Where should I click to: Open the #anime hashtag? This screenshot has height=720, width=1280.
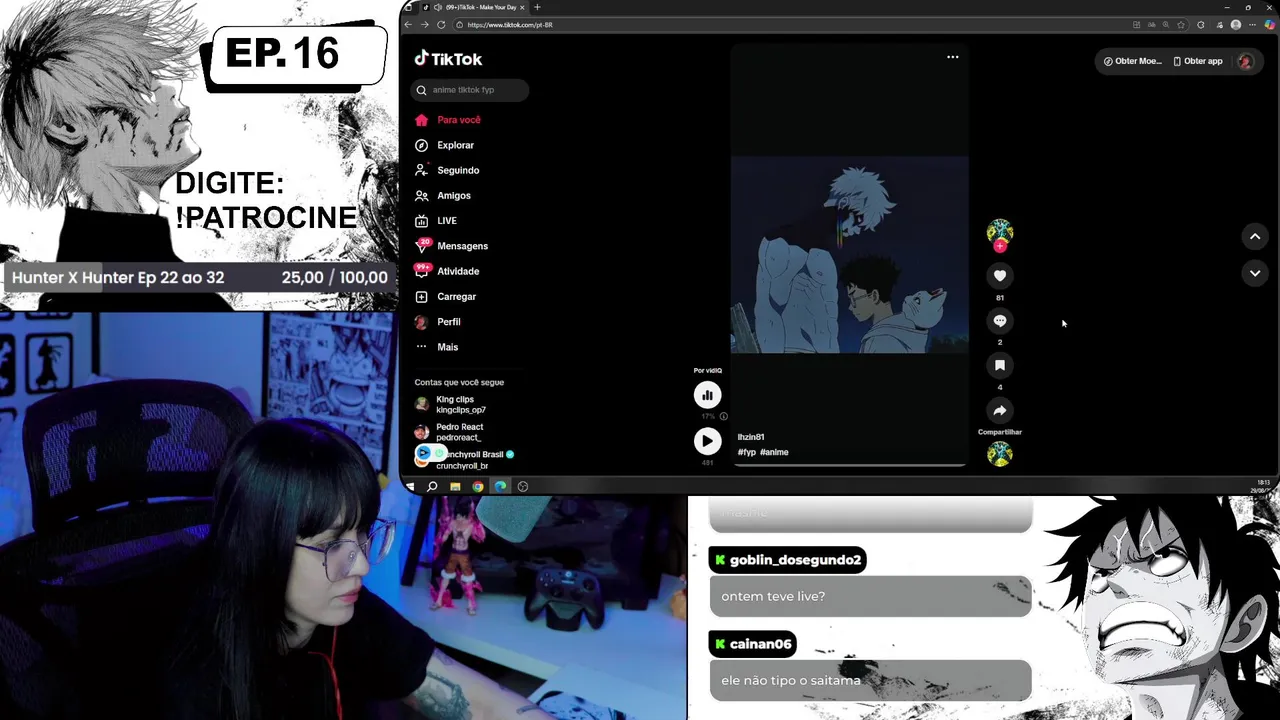pos(774,452)
